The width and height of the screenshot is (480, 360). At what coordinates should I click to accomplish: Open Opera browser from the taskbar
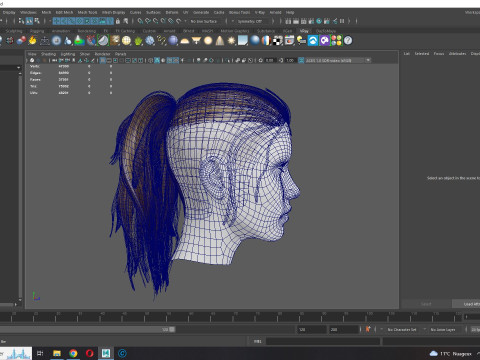tap(89, 353)
